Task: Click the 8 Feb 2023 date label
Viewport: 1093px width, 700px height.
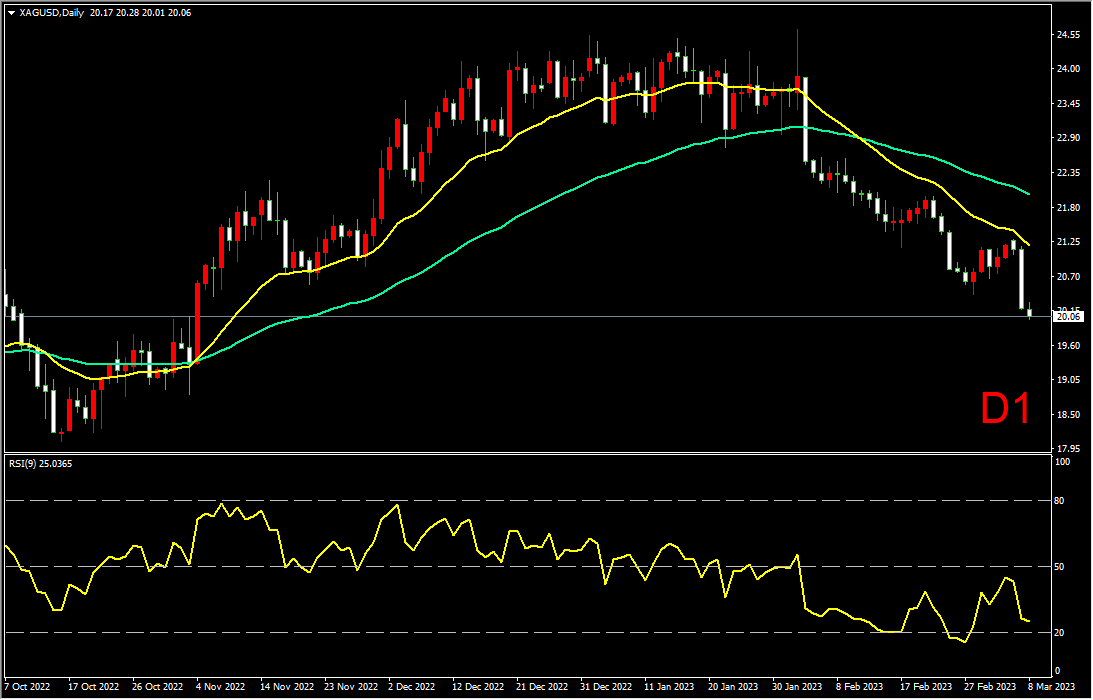Action: [x=861, y=686]
